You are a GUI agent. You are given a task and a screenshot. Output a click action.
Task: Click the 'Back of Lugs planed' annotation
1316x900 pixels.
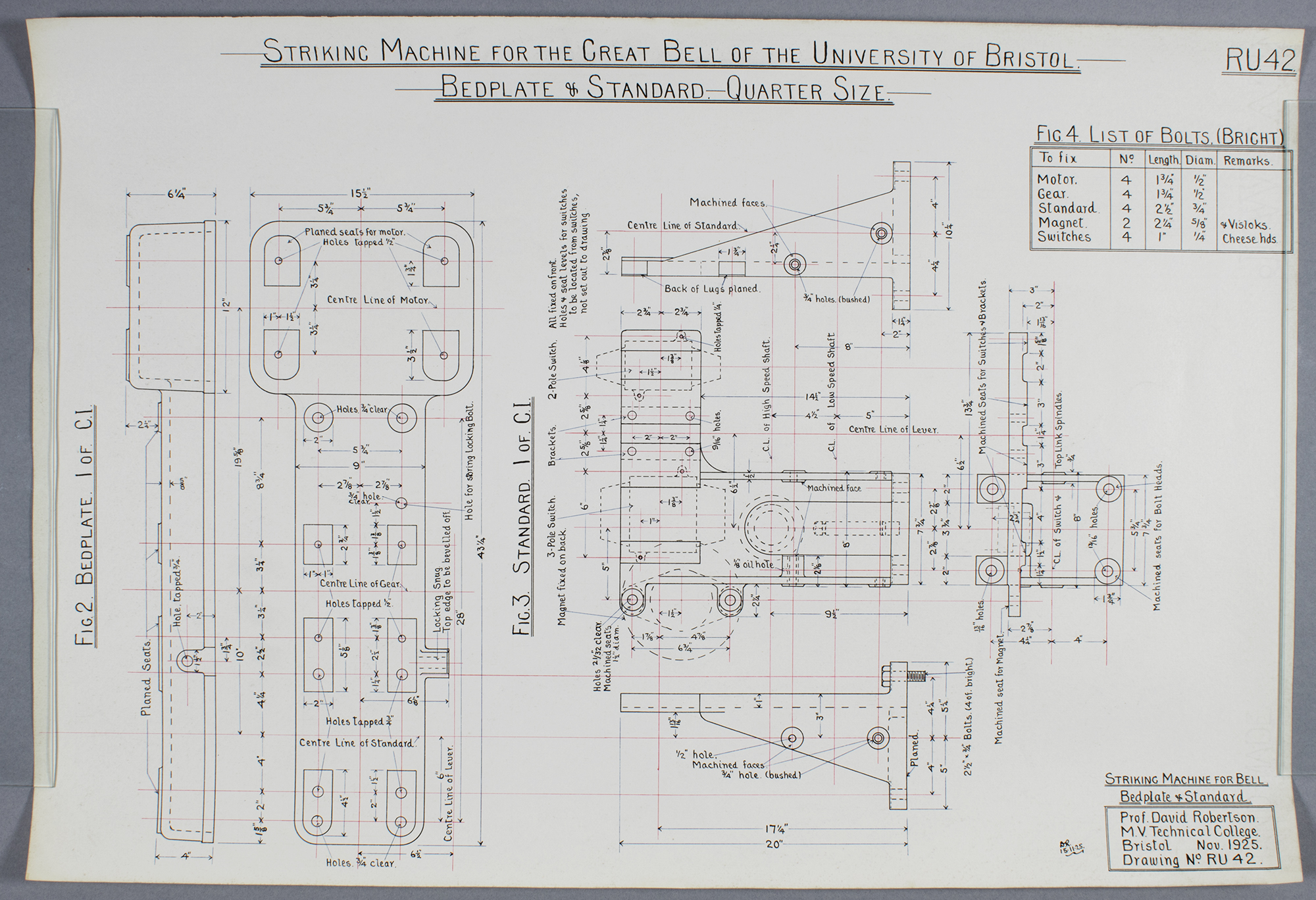(x=711, y=288)
